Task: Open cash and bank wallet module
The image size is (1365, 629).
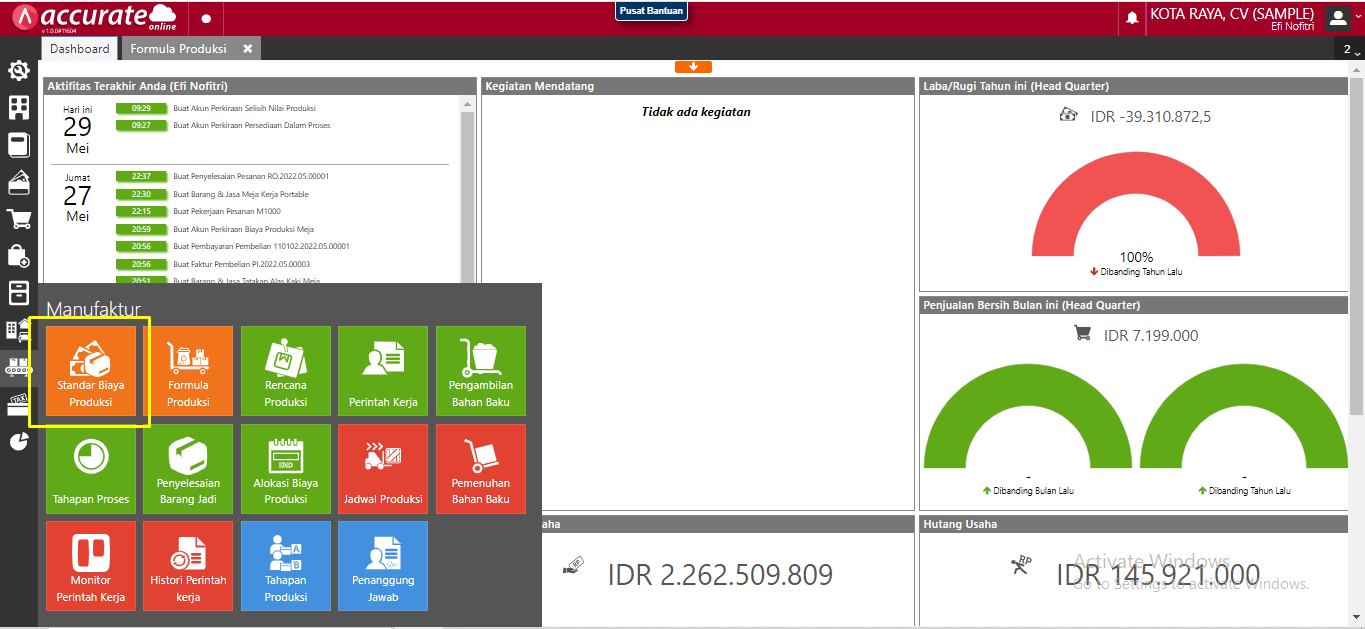Action: 19,182
